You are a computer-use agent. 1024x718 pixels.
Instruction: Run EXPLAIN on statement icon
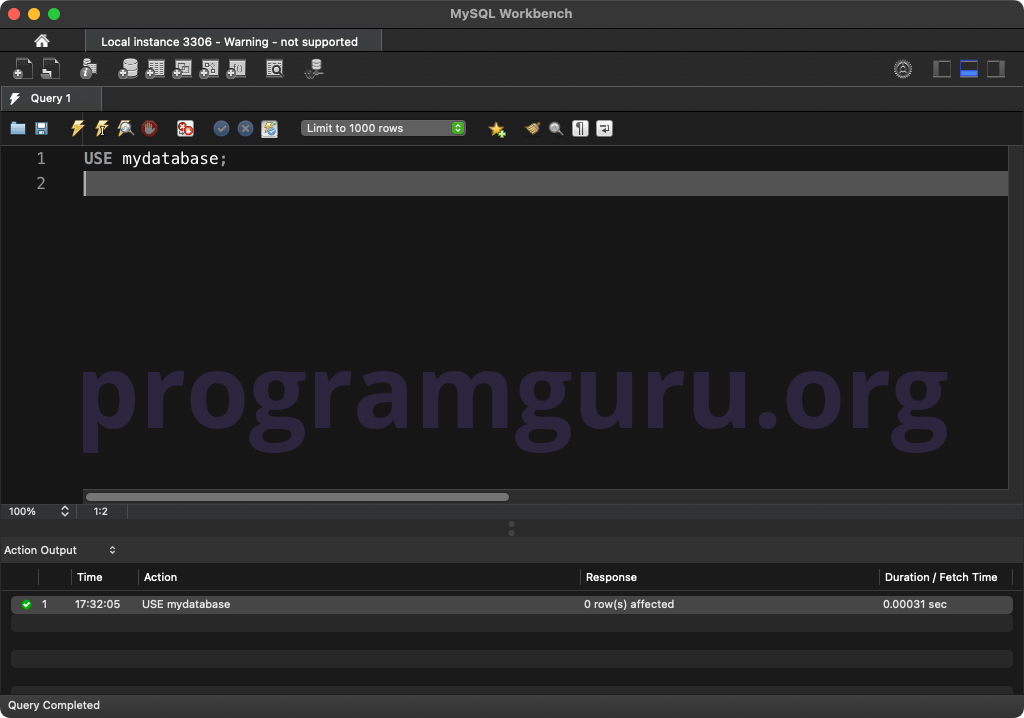coord(125,128)
